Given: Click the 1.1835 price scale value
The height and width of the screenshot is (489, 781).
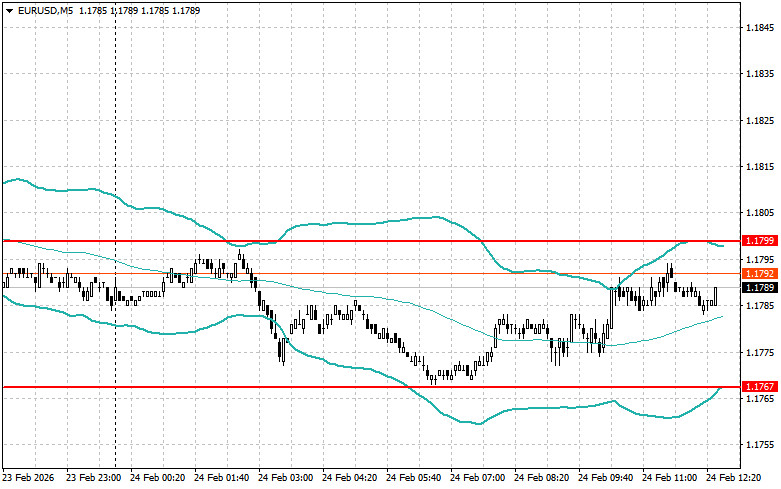Looking at the screenshot, I should point(760,74).
